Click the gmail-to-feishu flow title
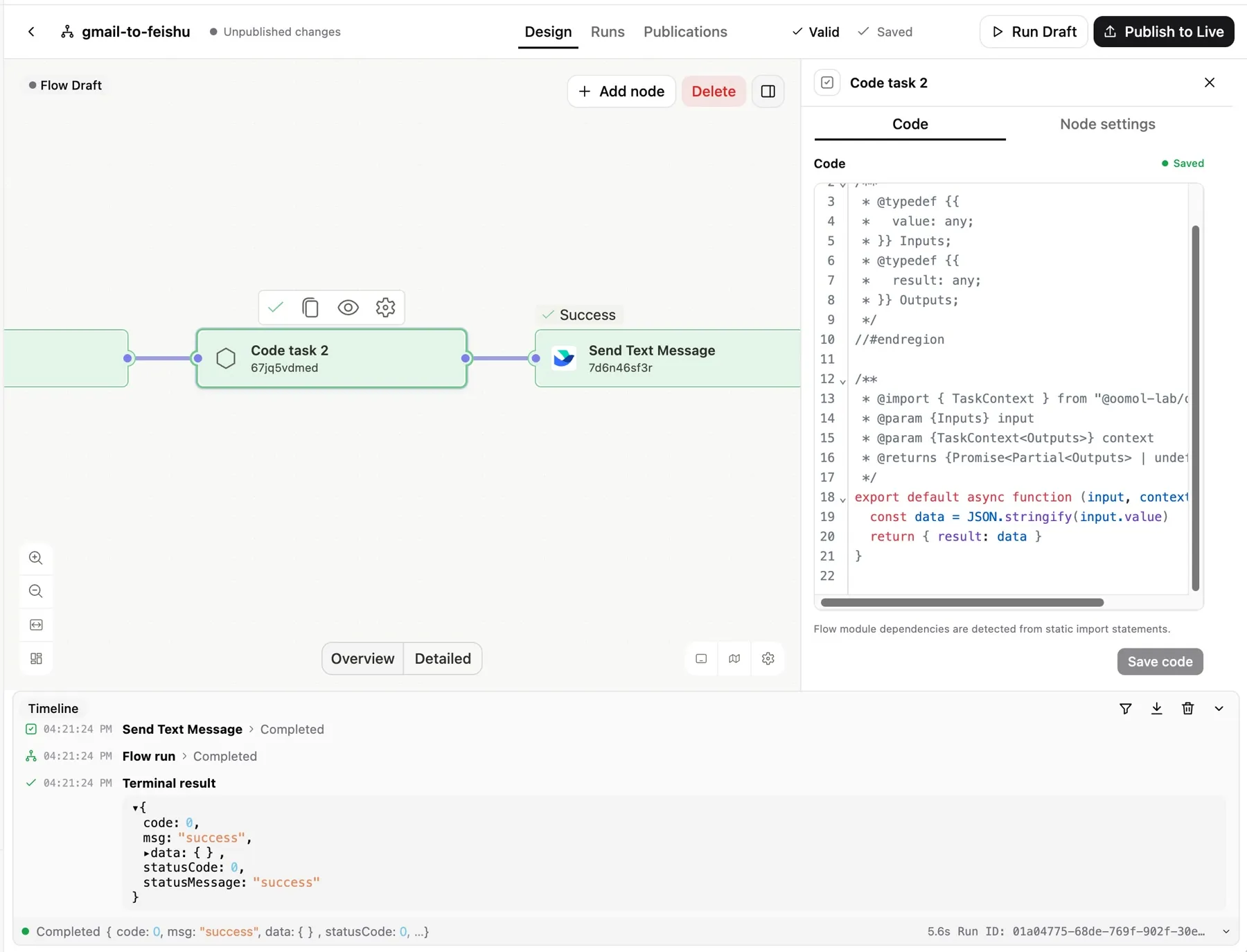 [x=136, y=32]
